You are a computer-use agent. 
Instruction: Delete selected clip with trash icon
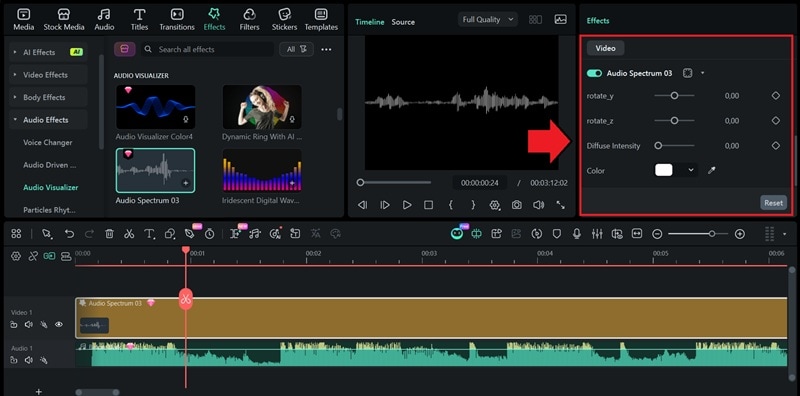tap(109, 234)
